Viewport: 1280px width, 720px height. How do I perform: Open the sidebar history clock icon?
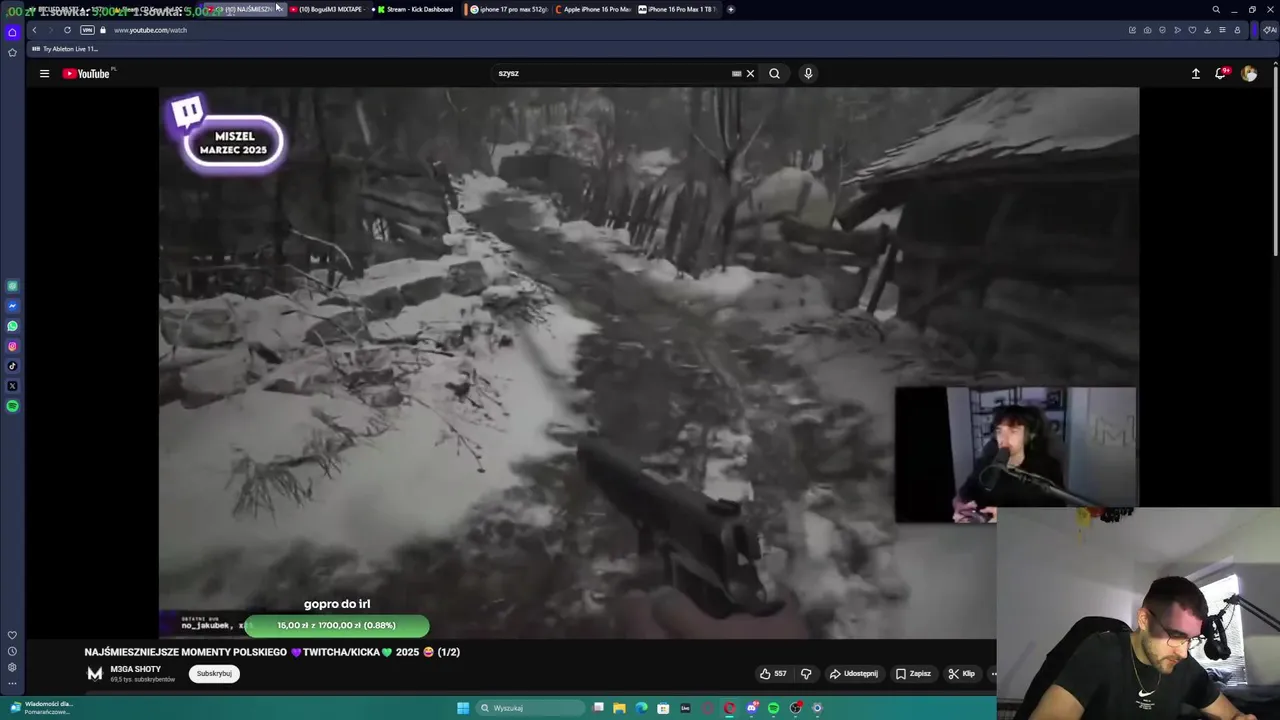[x=12, y=651]
